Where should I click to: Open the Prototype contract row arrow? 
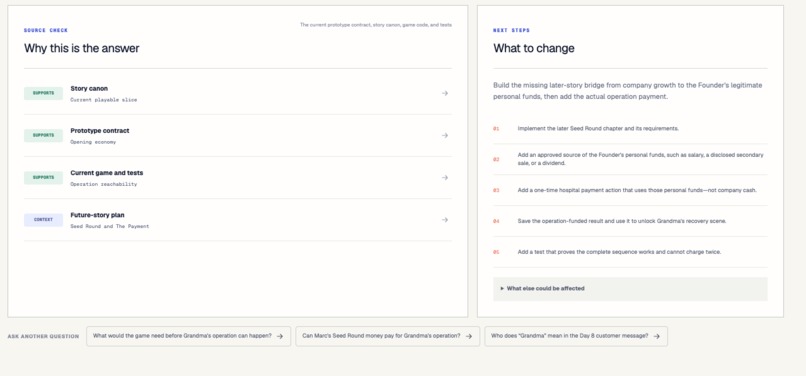coord(445,135)
